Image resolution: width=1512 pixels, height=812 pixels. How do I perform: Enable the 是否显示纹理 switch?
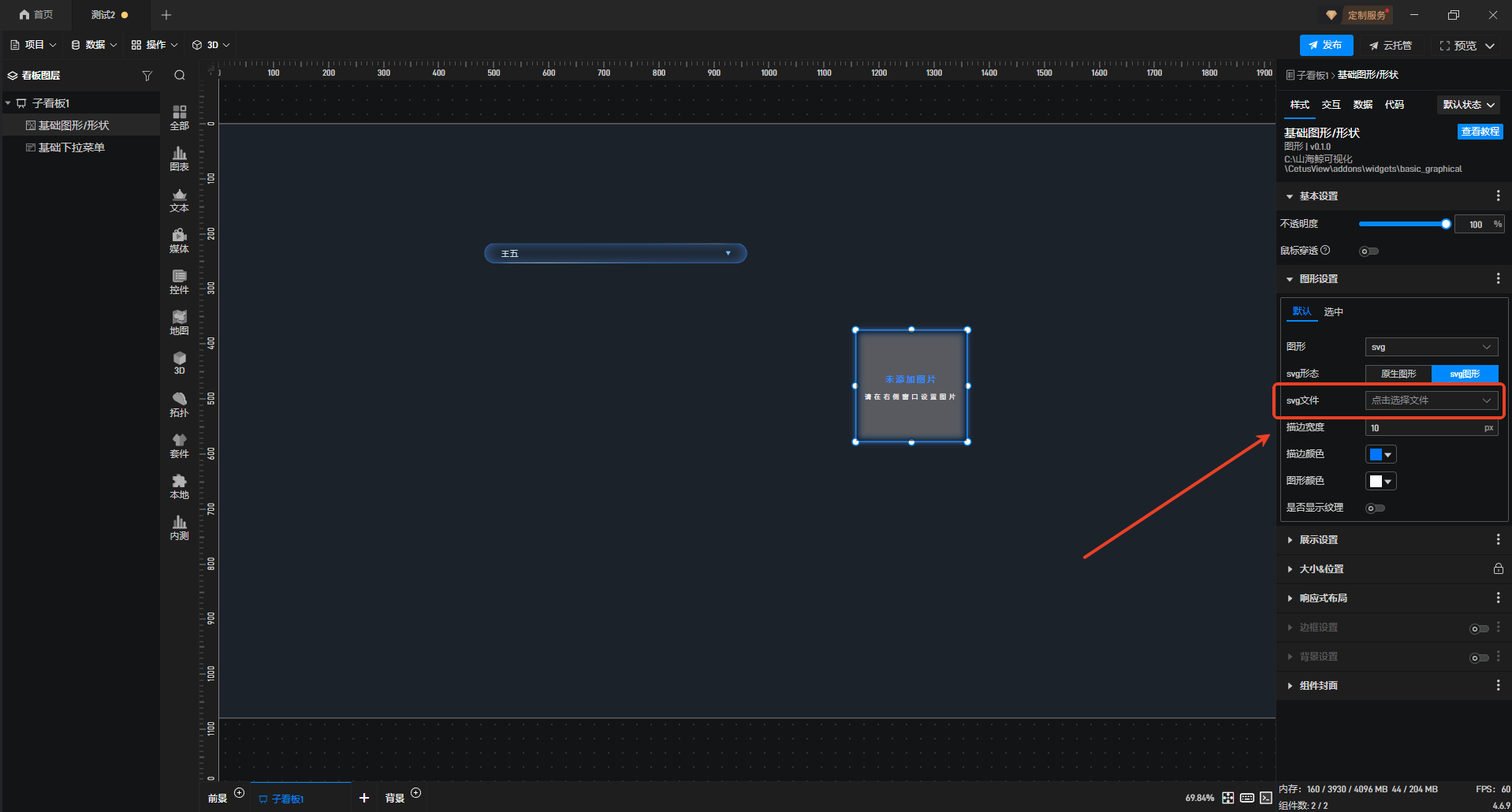(1375, 508)
